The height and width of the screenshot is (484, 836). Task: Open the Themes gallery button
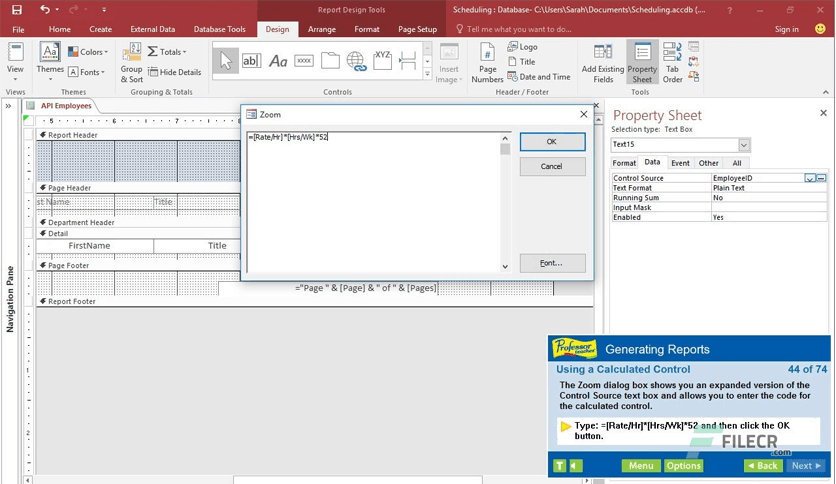pyautogui.click(x=50, y=62)
